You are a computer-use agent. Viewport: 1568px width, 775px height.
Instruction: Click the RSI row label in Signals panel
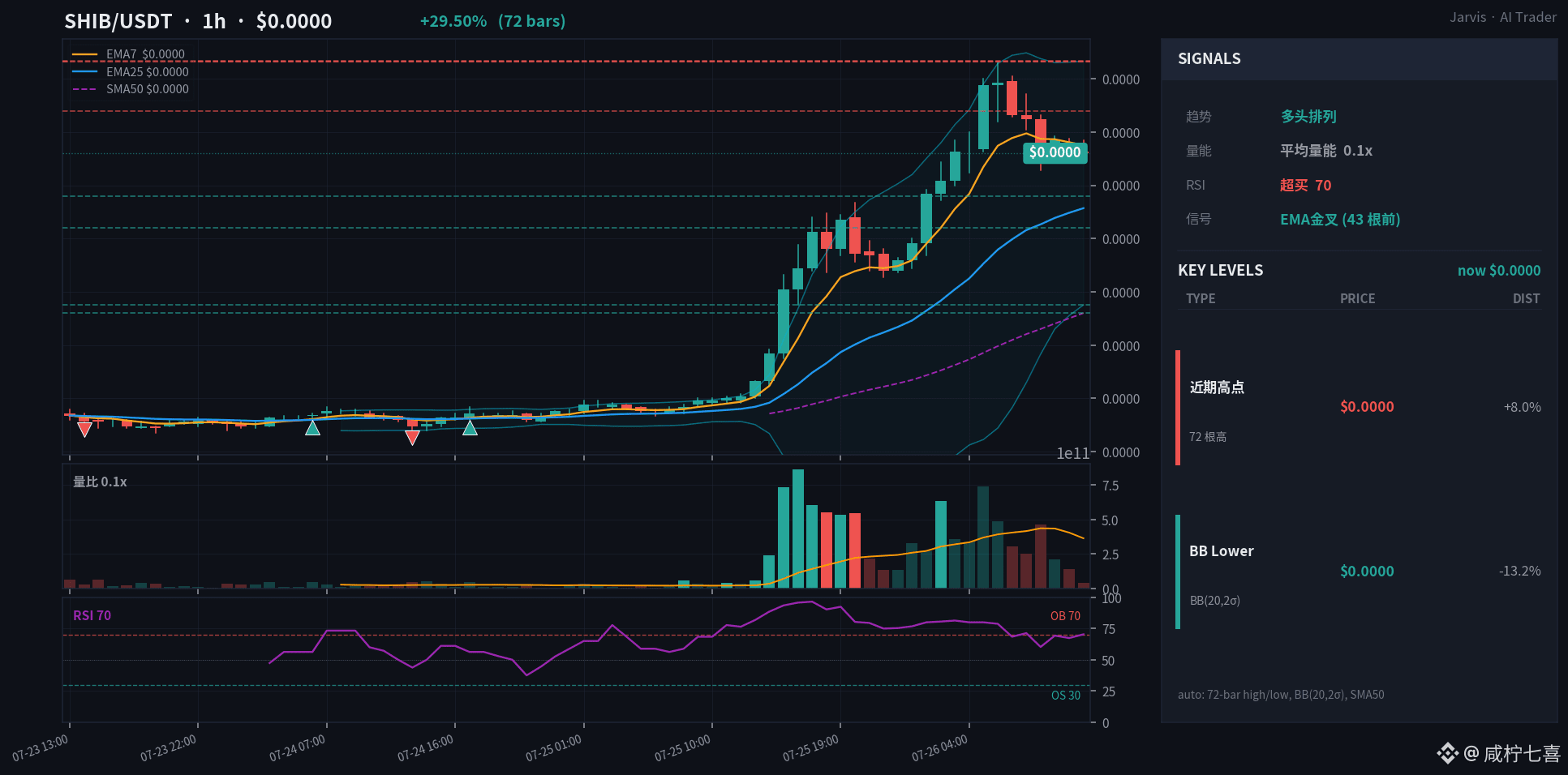[1196, 185]
